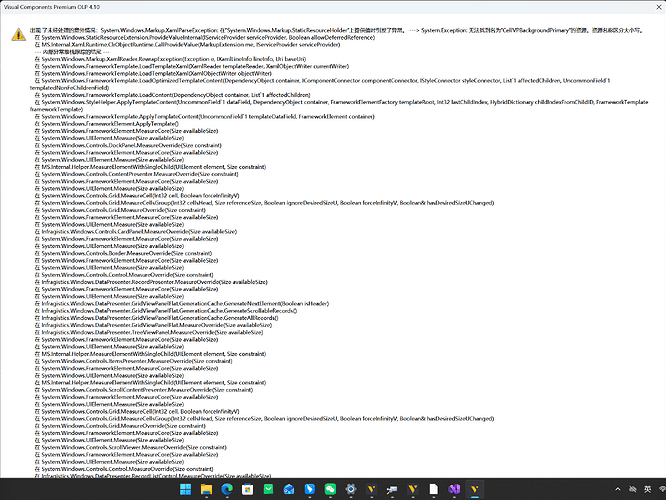
Task: Click the 'ScrollViewer.MeasureOverride' line
Action: coord(130,447)
